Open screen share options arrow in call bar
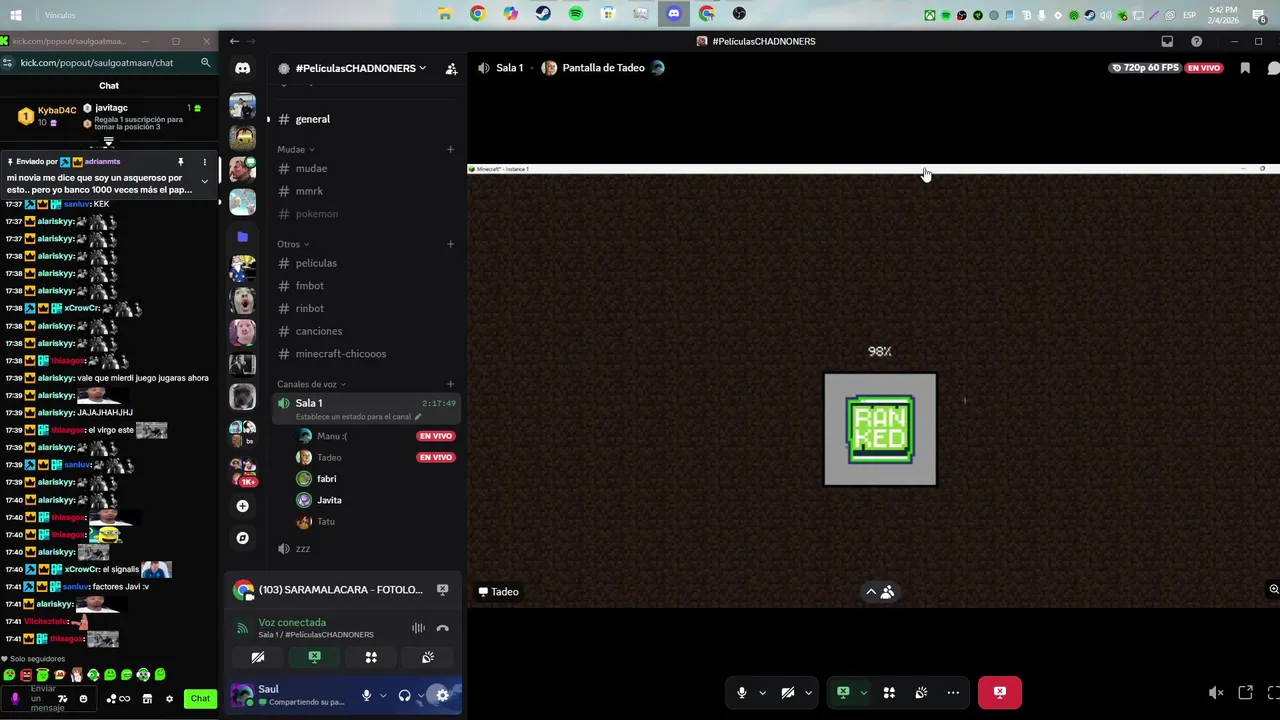 (x=863, y=692)
